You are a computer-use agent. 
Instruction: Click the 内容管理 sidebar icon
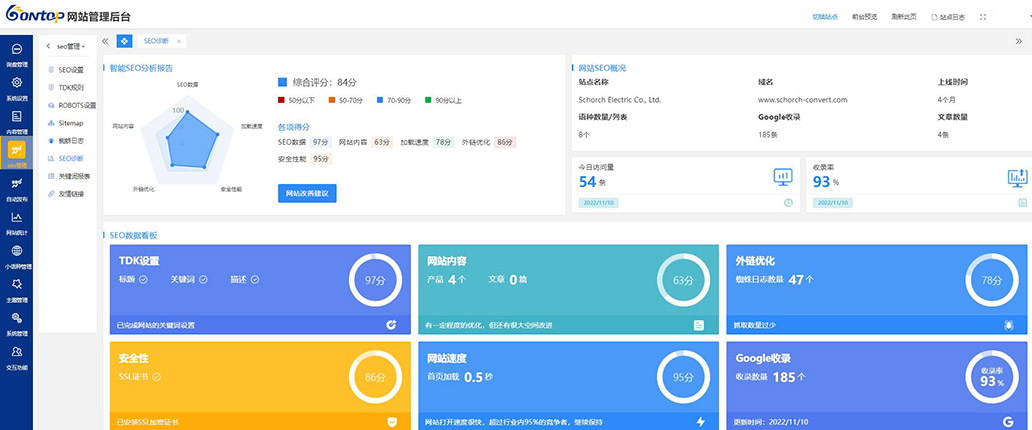pos(16,117)
